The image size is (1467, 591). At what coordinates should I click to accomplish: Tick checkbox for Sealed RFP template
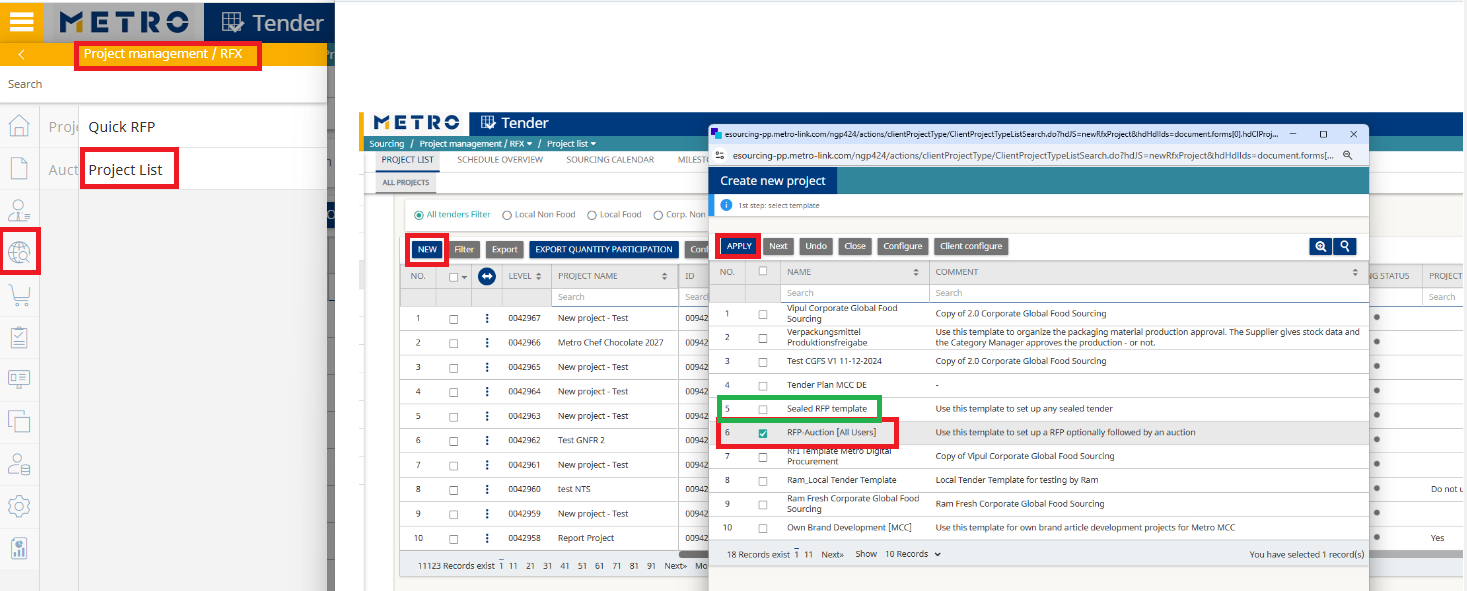pyautogui.click(x=763, y=409)
